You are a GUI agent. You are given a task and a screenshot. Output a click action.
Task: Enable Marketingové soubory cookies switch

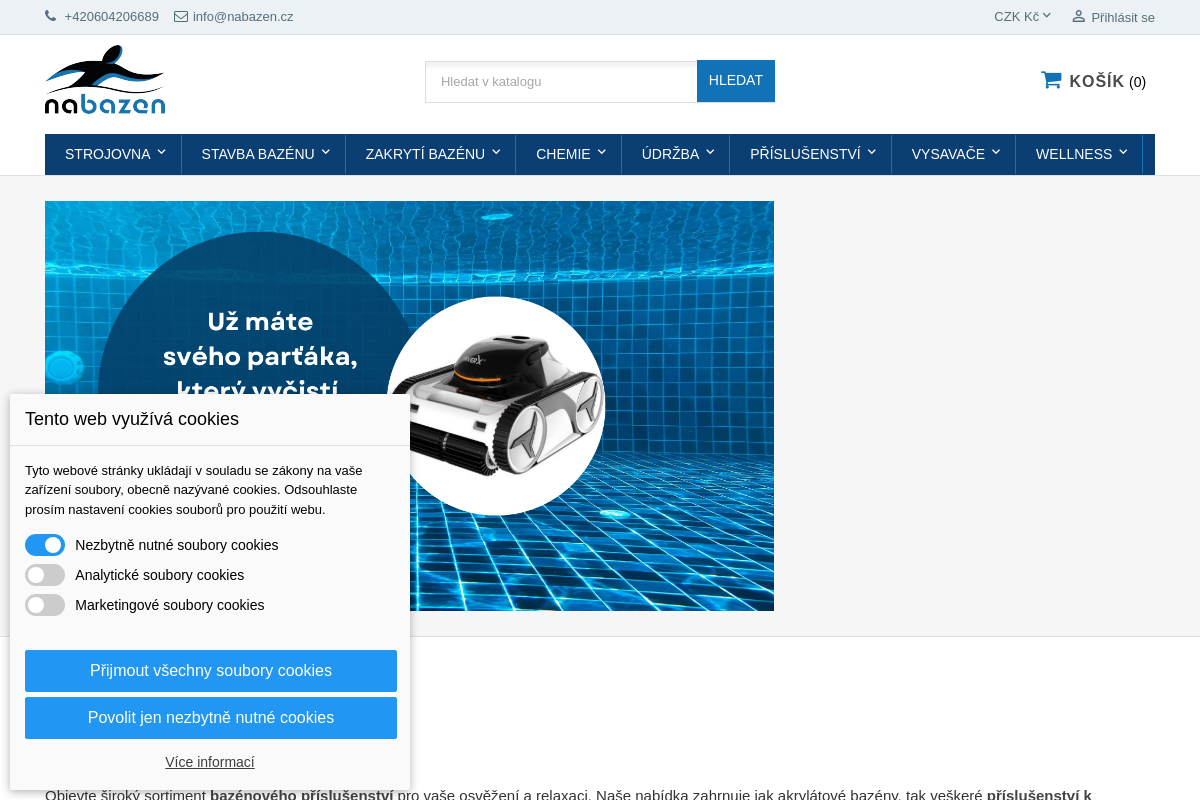45,605
